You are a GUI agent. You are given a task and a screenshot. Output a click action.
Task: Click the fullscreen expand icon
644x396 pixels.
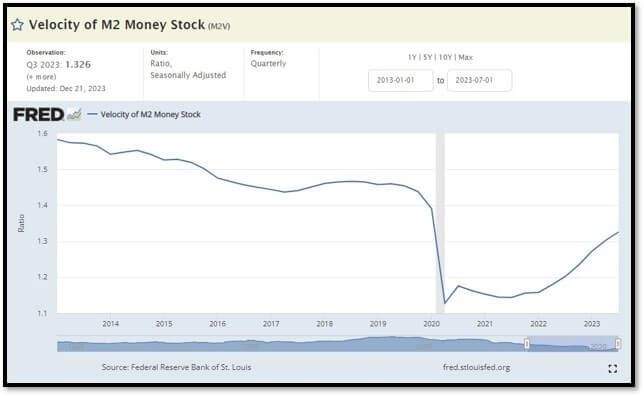612,368
